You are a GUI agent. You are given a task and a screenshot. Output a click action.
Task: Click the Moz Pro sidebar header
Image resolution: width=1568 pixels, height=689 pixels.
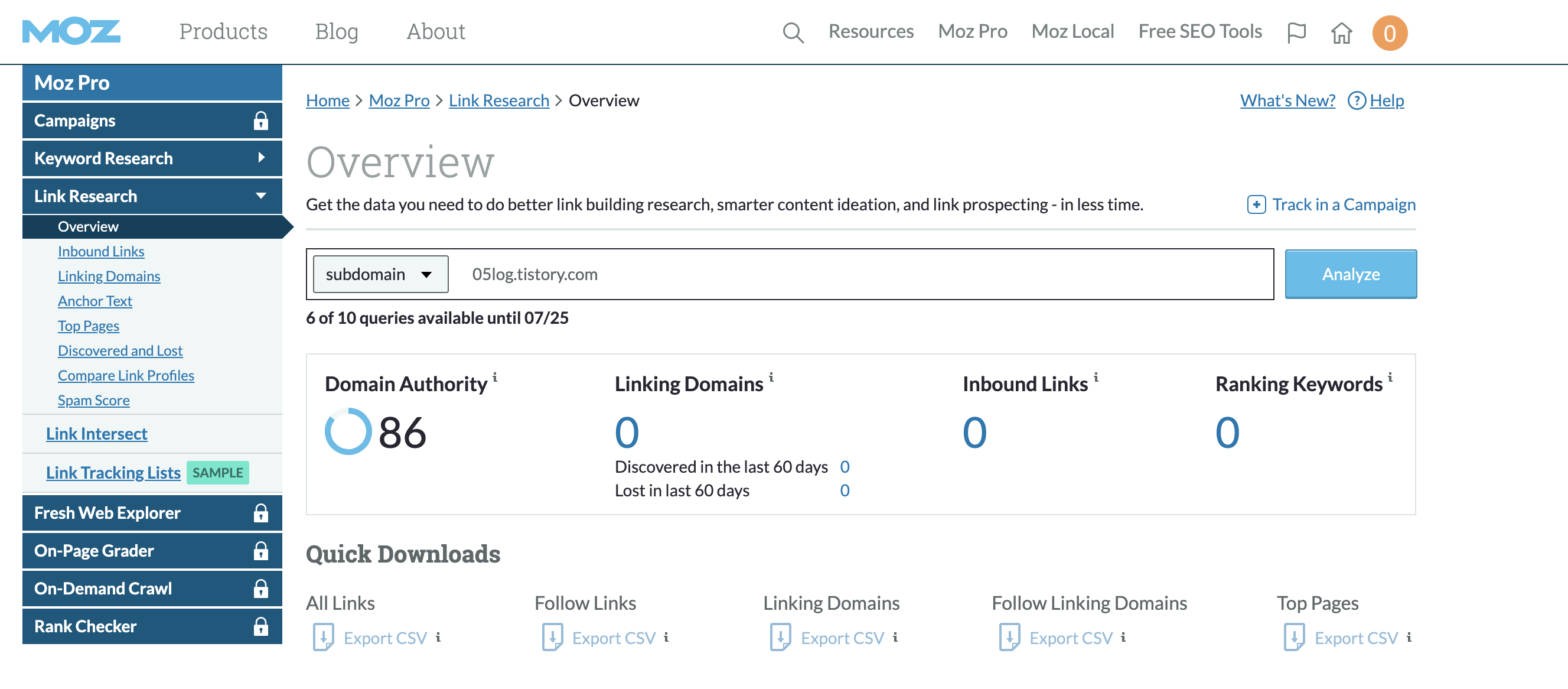[x=152, y=83]
